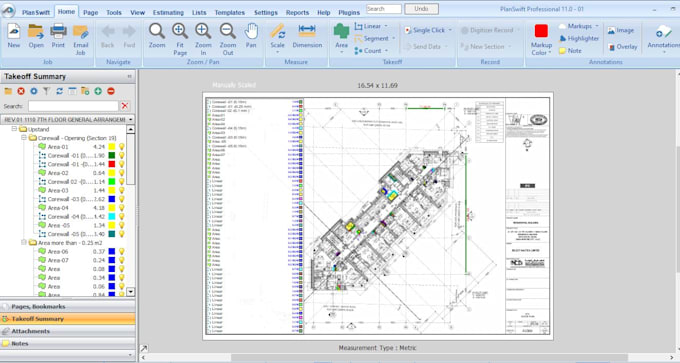Open the Templates ribbon tab

point(229,13)
